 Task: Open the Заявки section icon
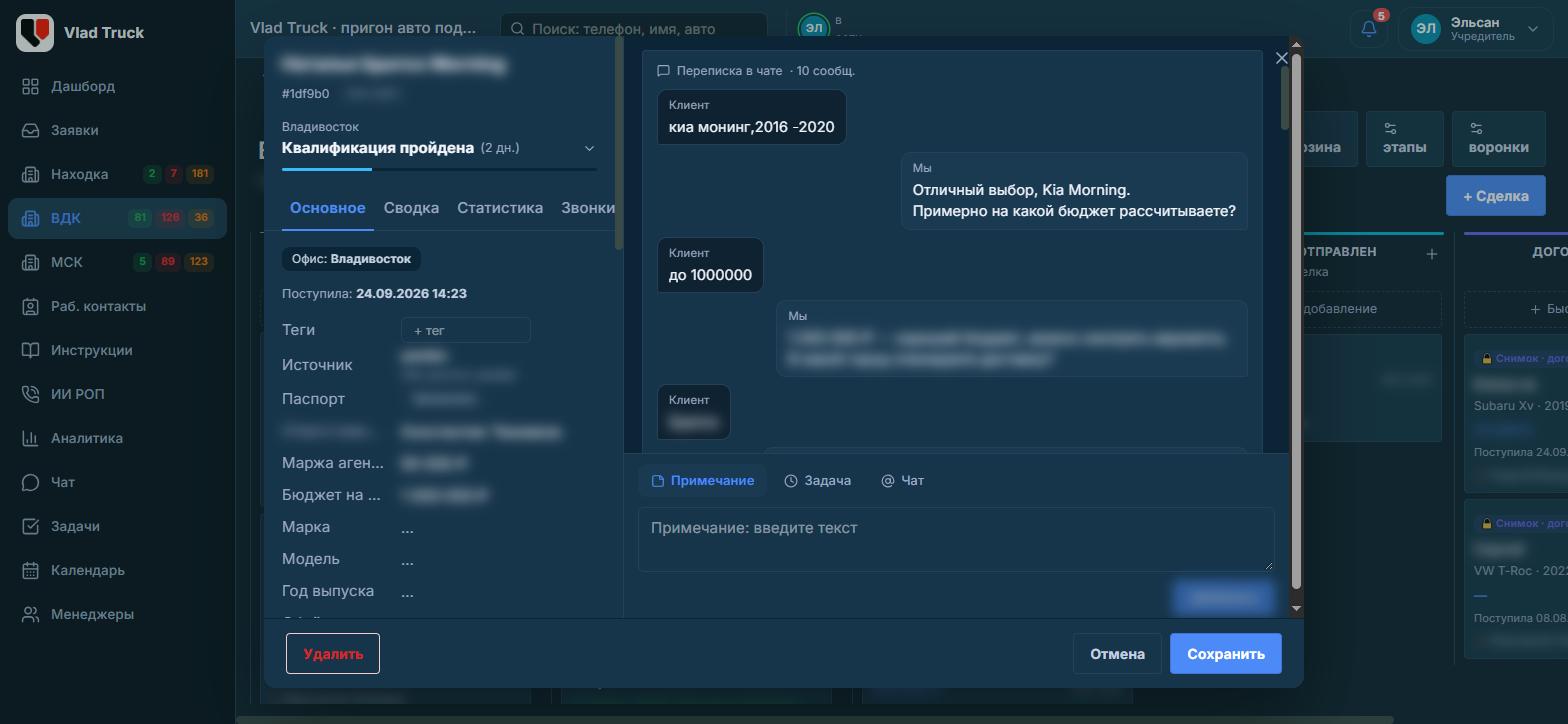pos(31,130)
